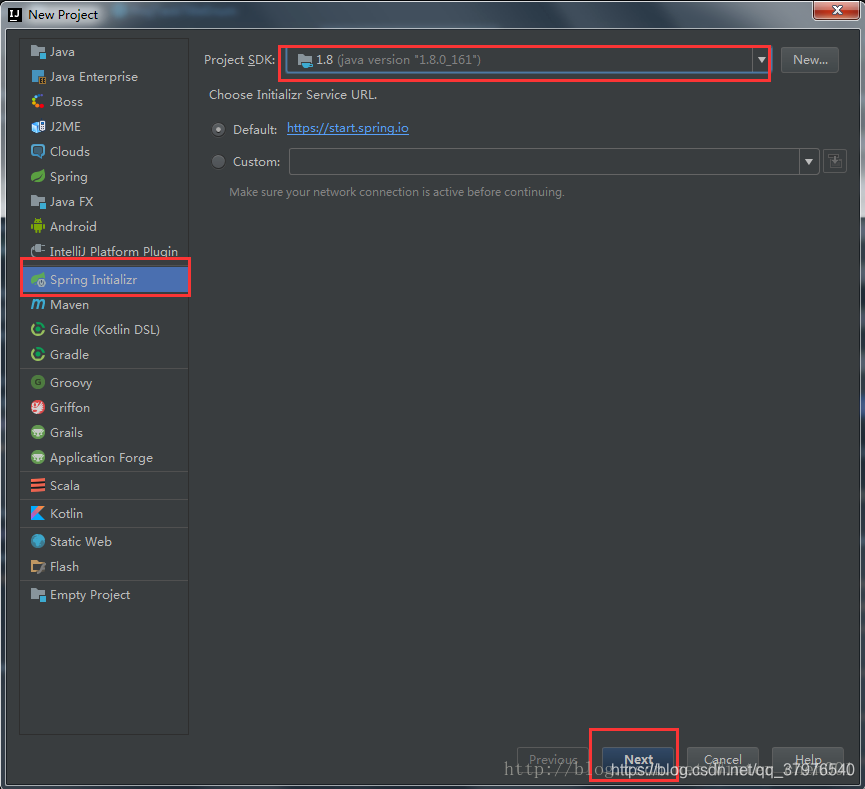Open the Project SDK dropdown arrow
865x789 pixels.
761,60
